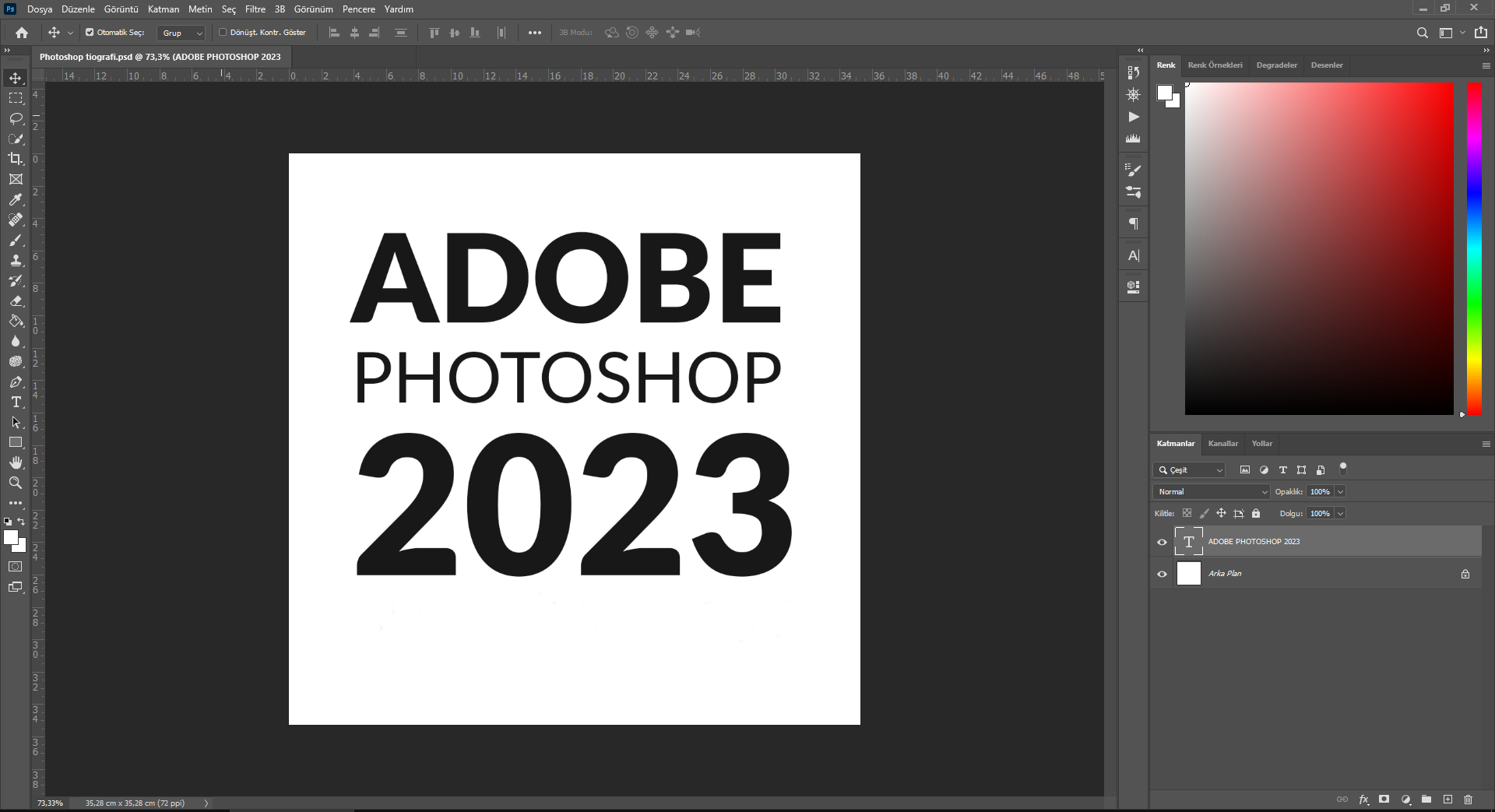This screenshot has width=1495, height=812.
Task: Open the Çeşit layer filter dropdown
Action: click(x=1189, y=470)
